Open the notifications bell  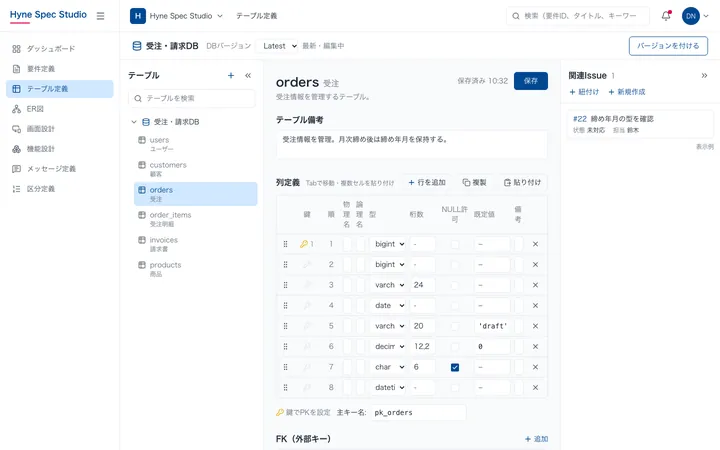666,16
